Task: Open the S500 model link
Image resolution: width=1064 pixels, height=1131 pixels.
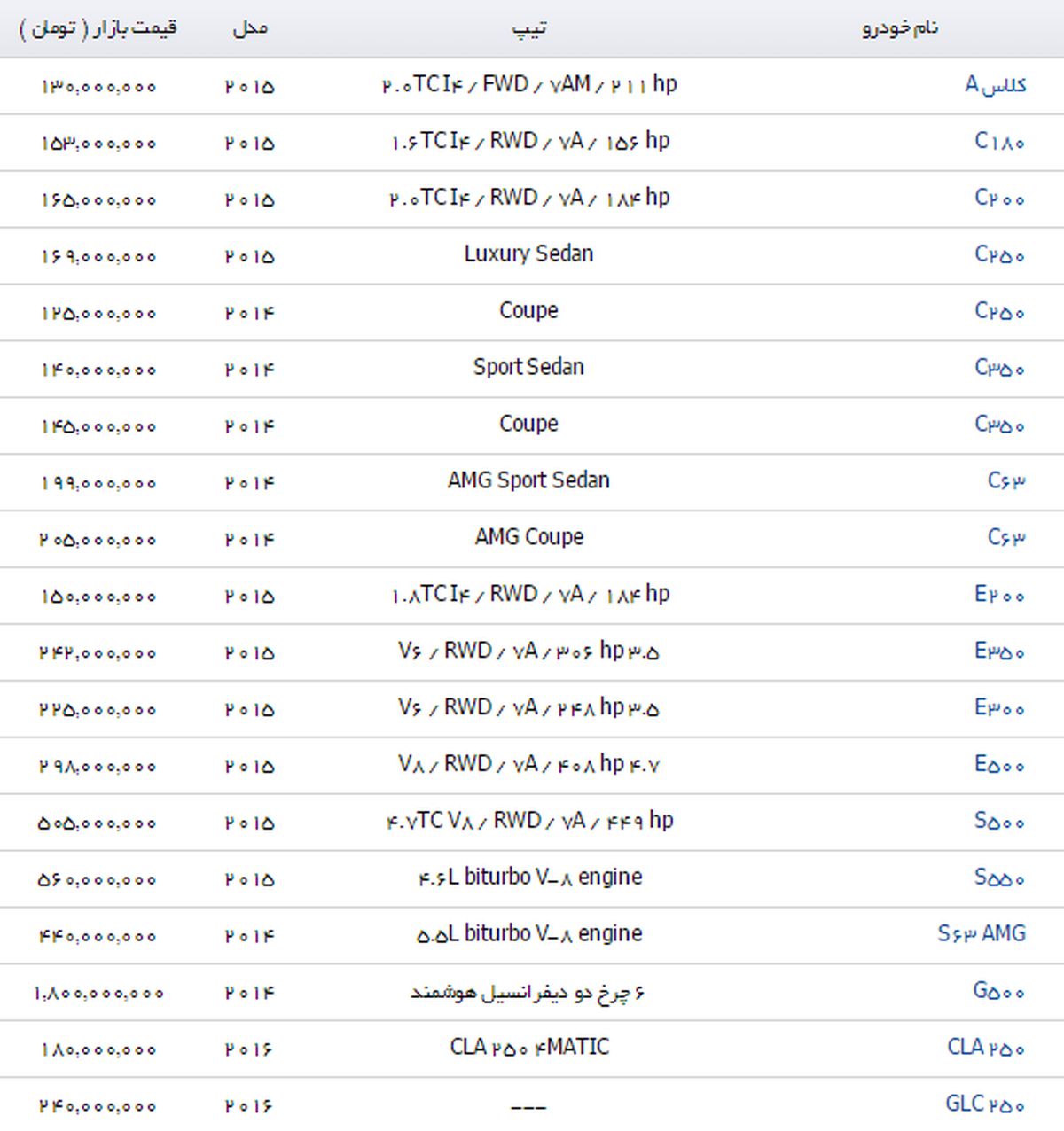Action: pyautogui.click(x=999, y=822)
